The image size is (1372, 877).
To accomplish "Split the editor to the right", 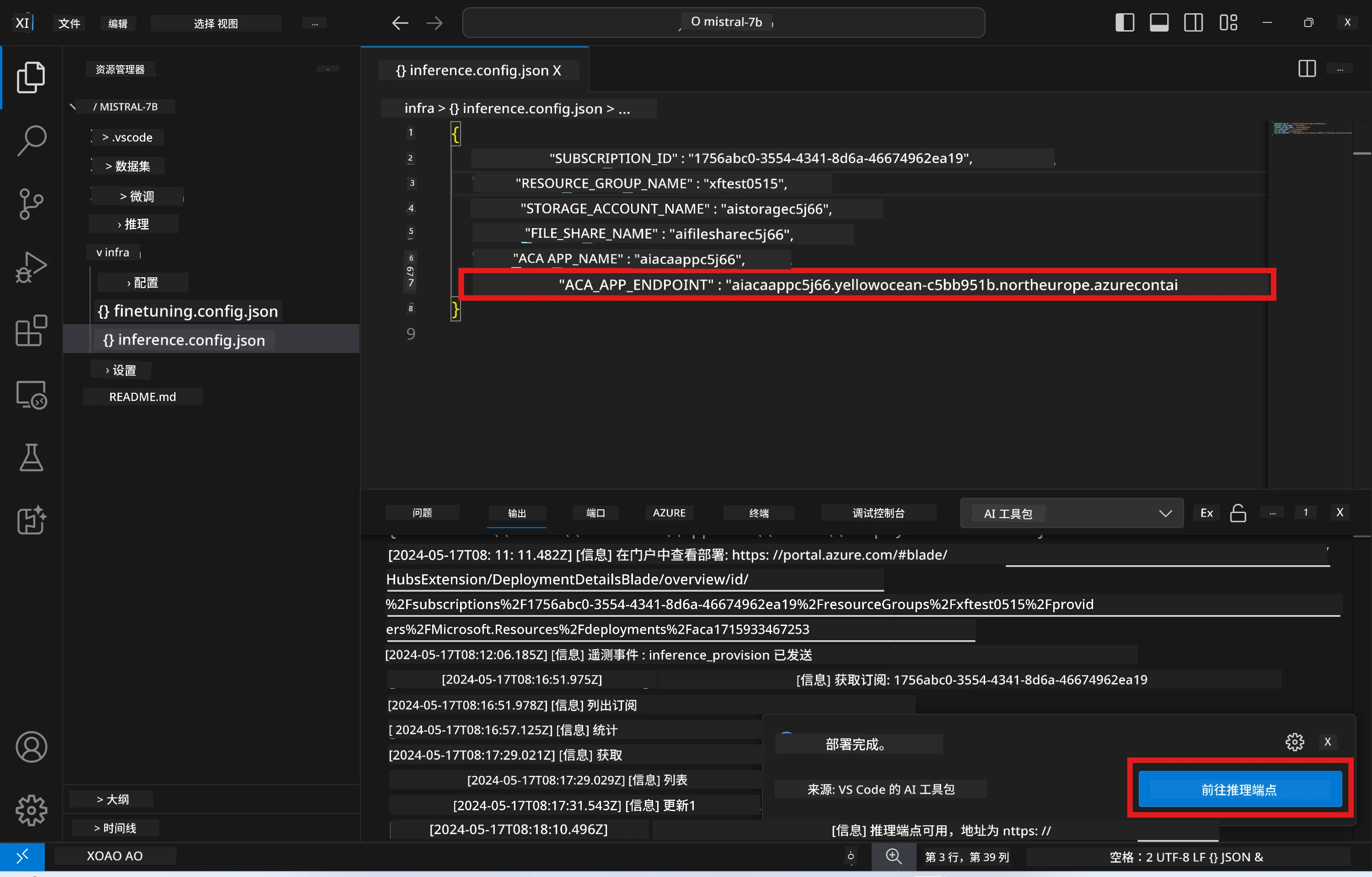I will coord(1307,69).
